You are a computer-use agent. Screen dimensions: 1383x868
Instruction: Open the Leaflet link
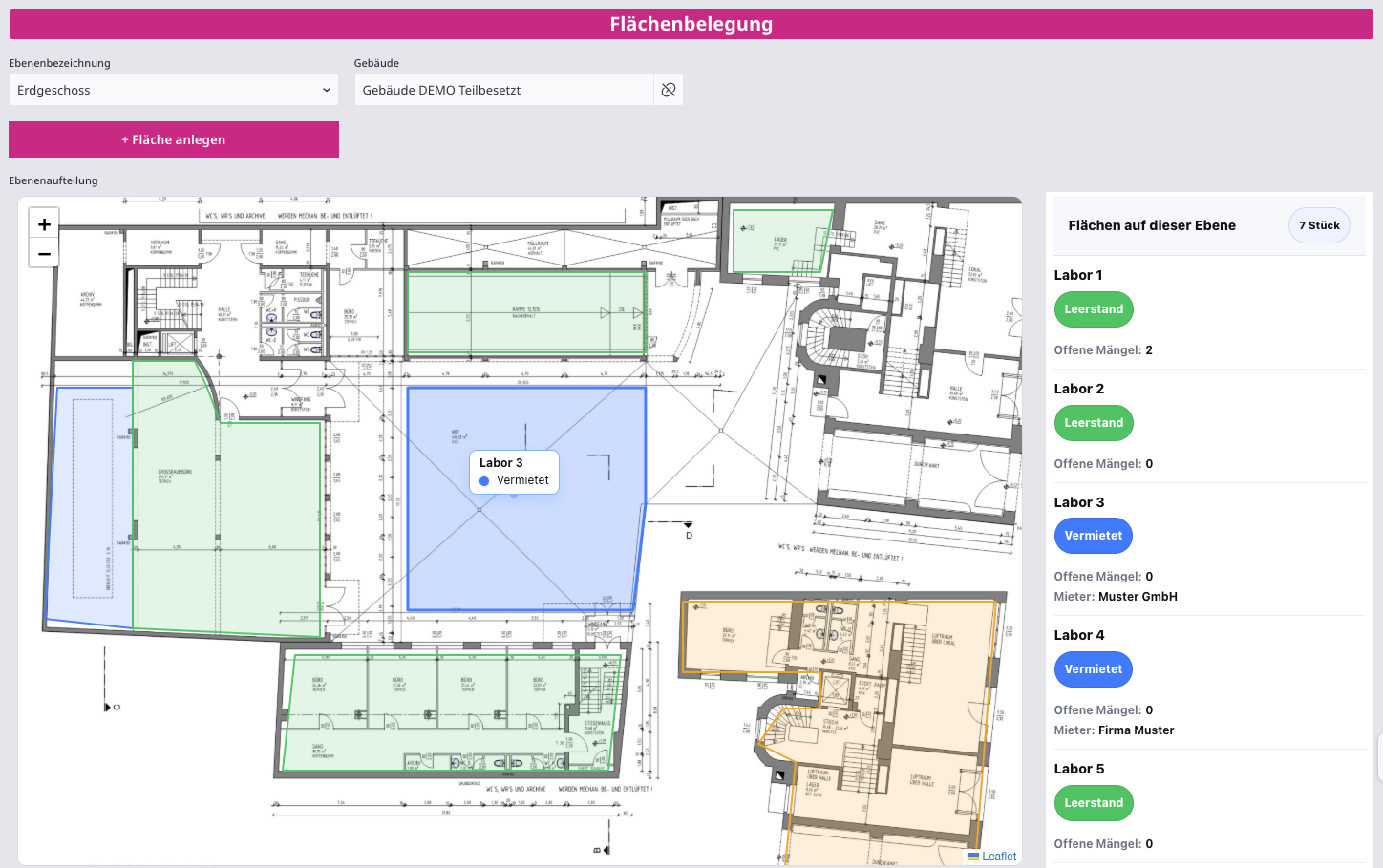coord(999,856)
